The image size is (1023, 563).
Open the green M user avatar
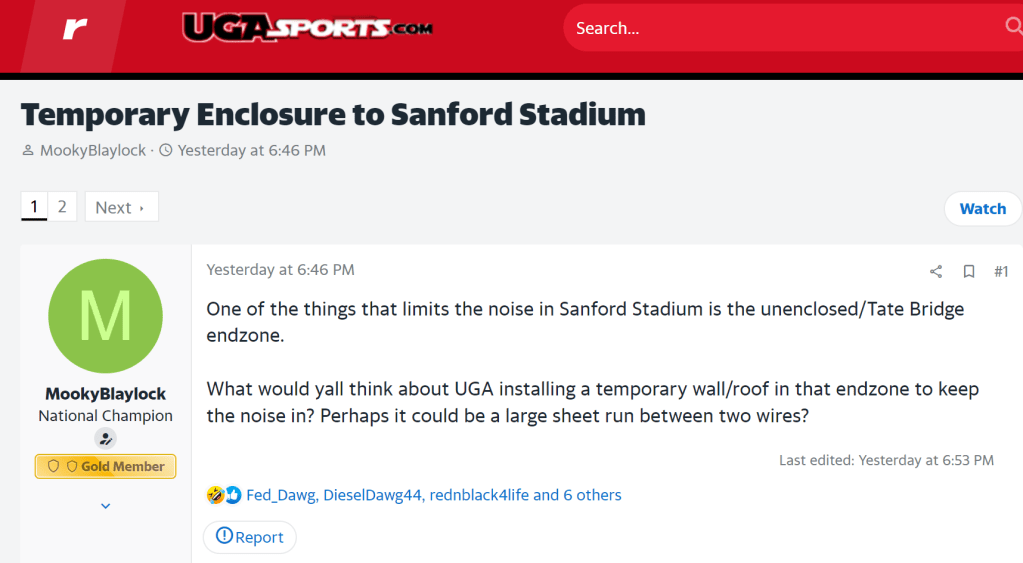point(105,316)
